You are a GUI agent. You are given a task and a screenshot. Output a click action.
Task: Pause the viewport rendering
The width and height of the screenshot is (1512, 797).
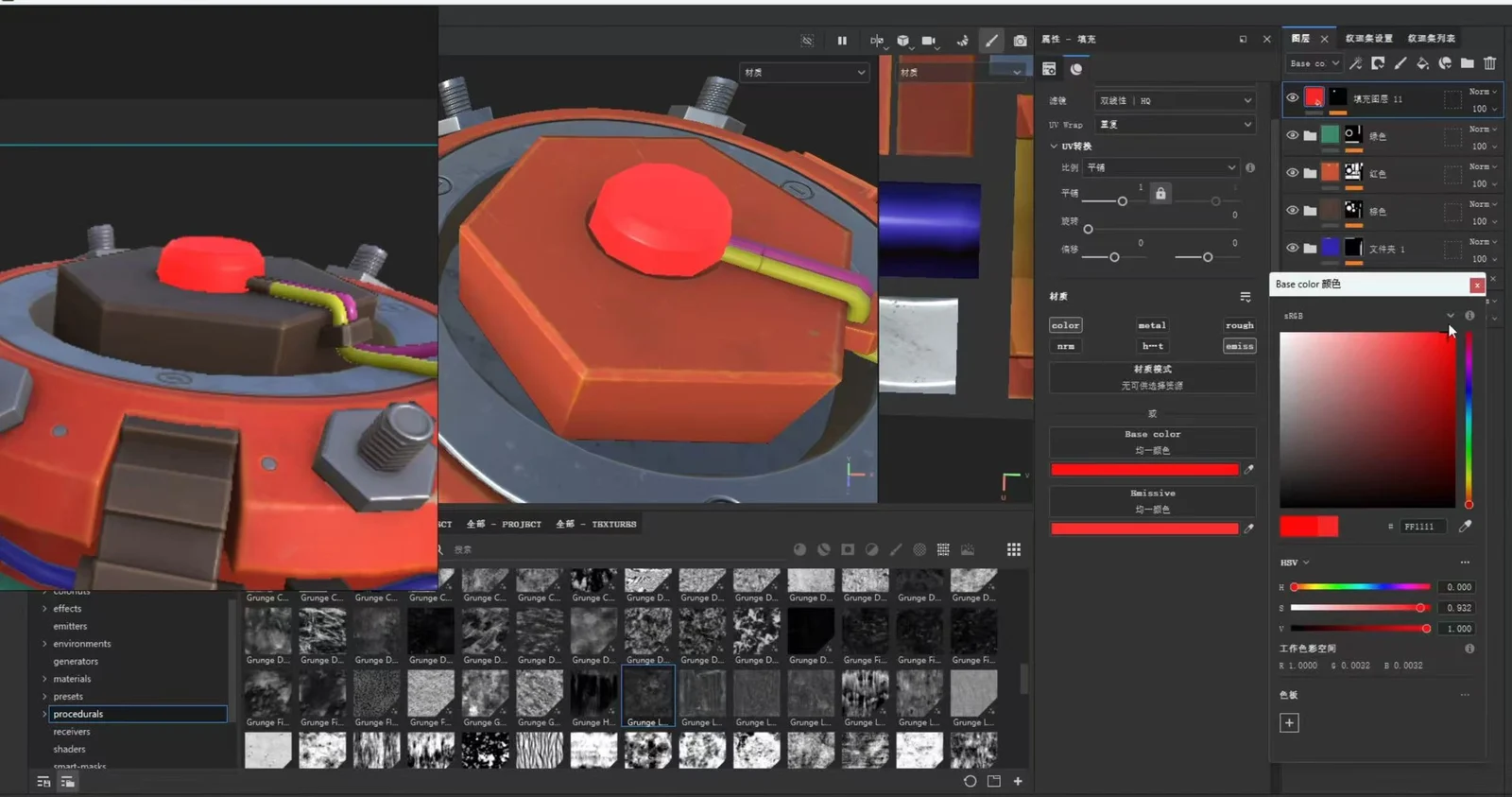click(x=842, y=41)
